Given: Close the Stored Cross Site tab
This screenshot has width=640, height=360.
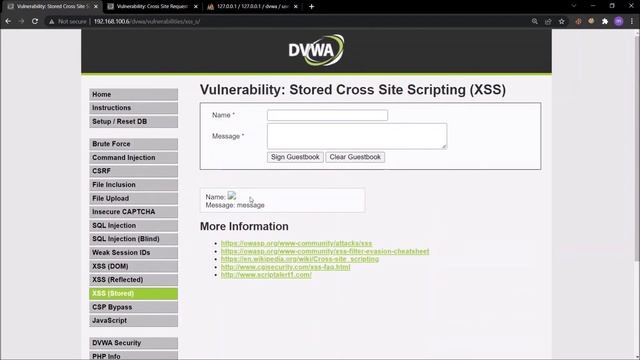Looking at the screenshot, I should [96, 7].
